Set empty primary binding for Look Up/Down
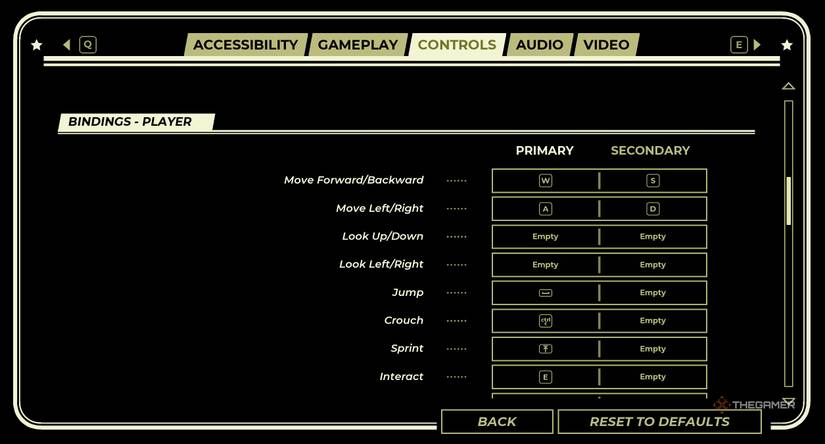 [545, 237]
